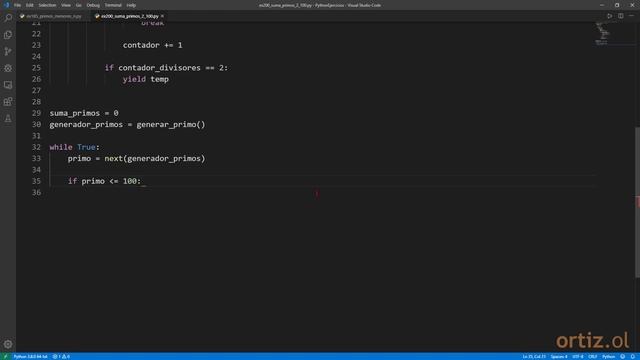640x360 pixels.
Task: Switch to the first editor tab
Action: [53, 16]
